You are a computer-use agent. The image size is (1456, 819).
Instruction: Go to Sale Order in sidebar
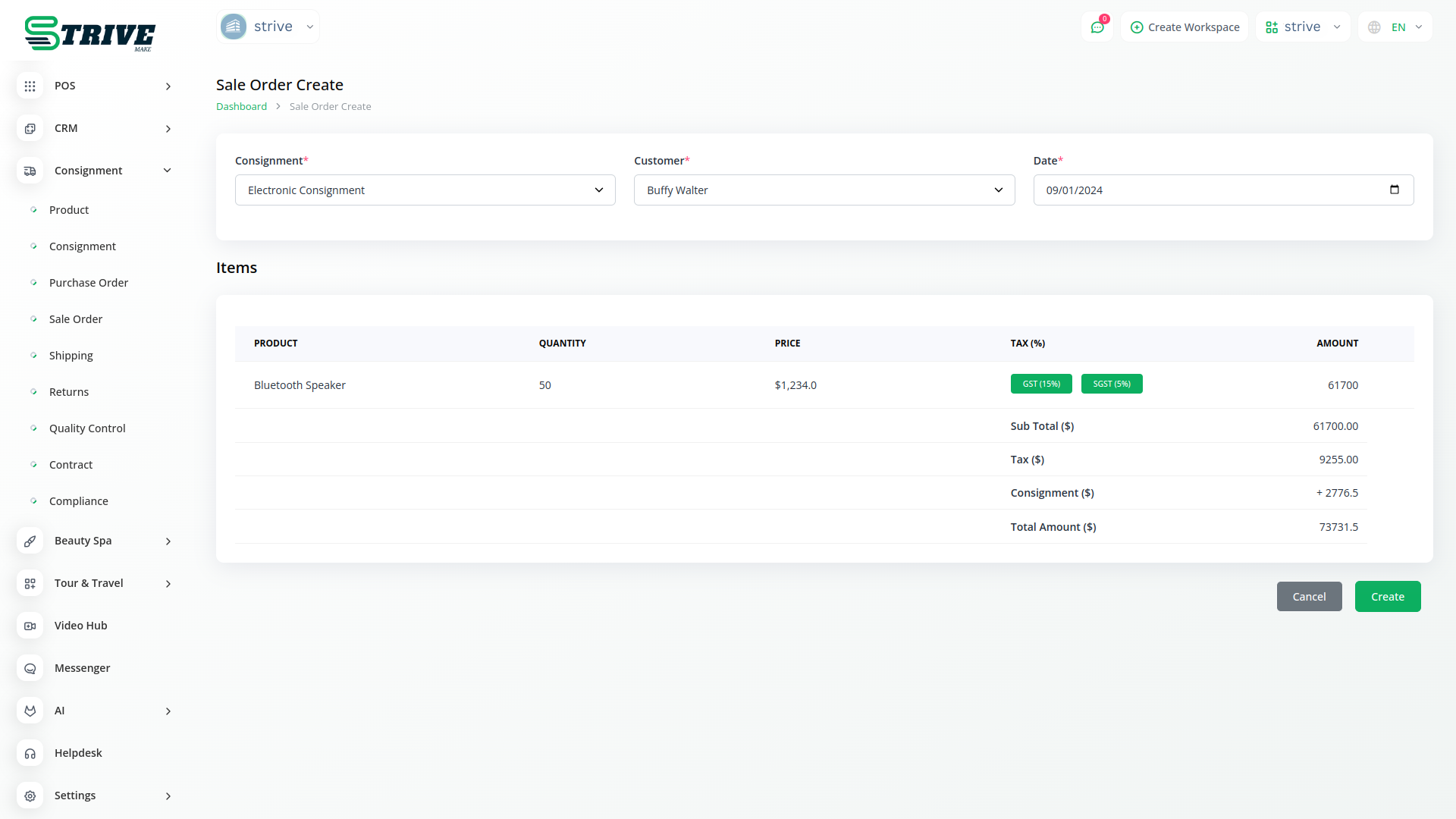[x=76, y=319]
